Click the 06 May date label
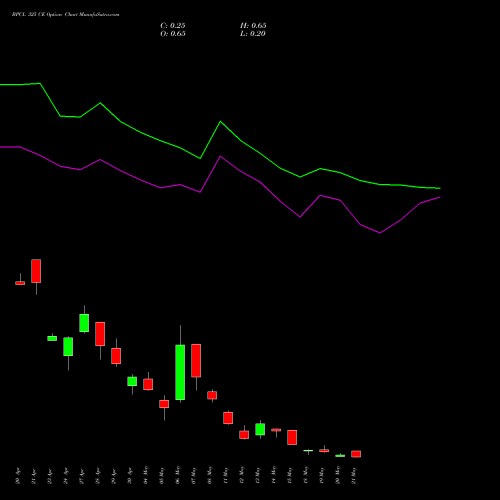 pyautogui.click(x=178, y=475)
